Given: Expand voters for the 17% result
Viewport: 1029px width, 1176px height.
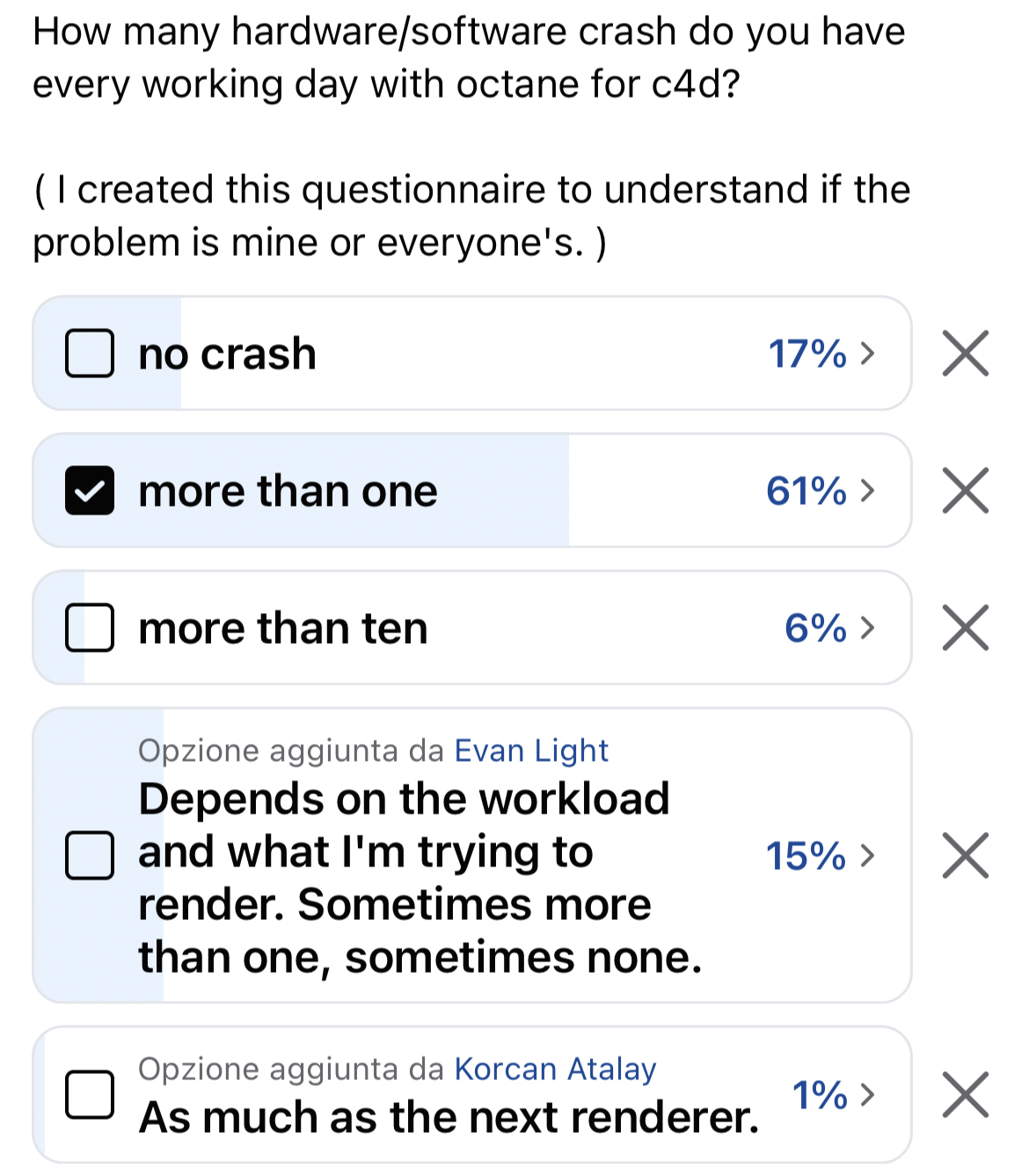Looking at the screenshot, I should pos(821,354).
